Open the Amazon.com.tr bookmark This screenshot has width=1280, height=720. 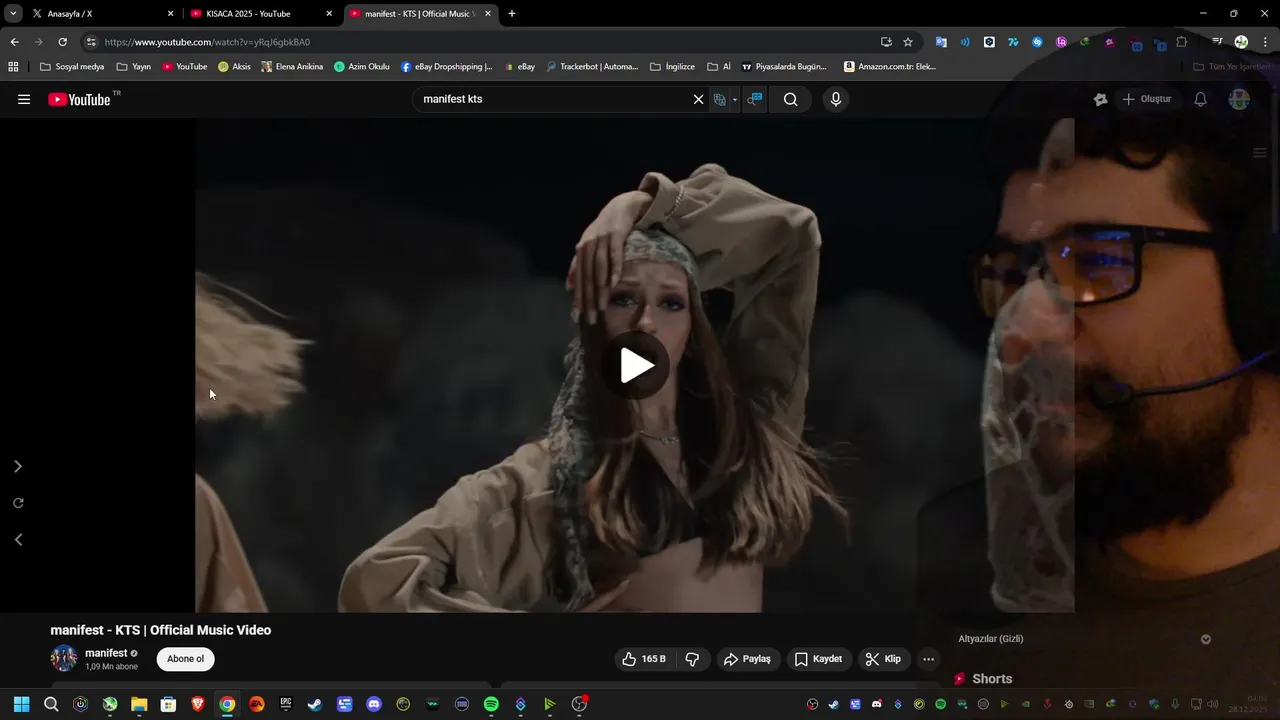tap(889, 67)
